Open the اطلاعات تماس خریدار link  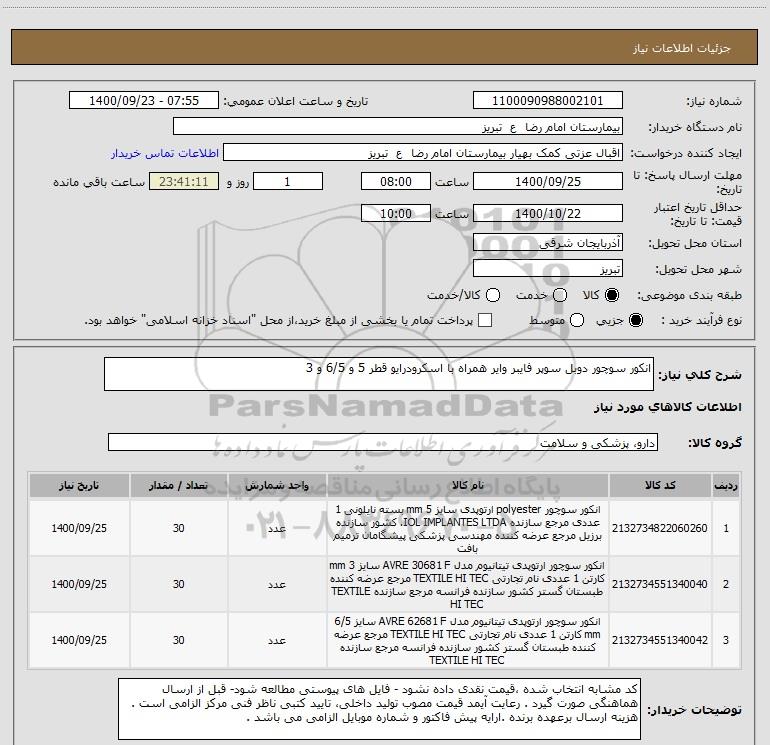click(x=165, y=153)
